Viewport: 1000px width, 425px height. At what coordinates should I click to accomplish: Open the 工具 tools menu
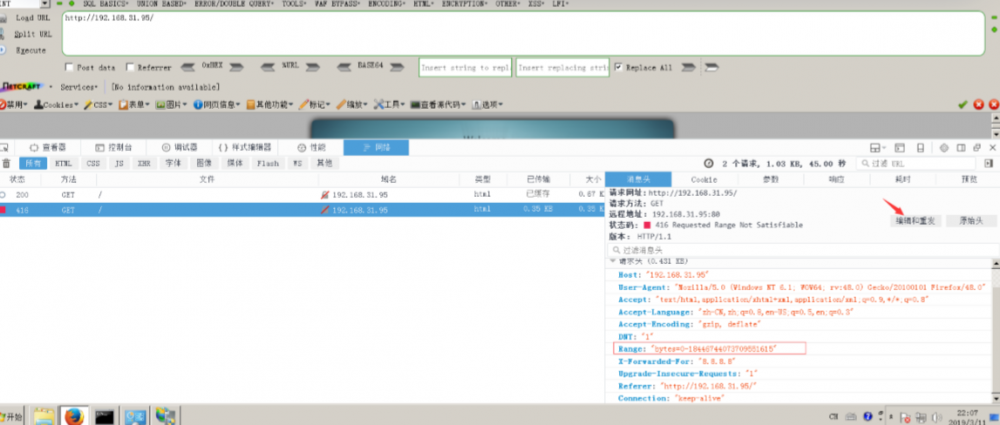click(390, 105)
